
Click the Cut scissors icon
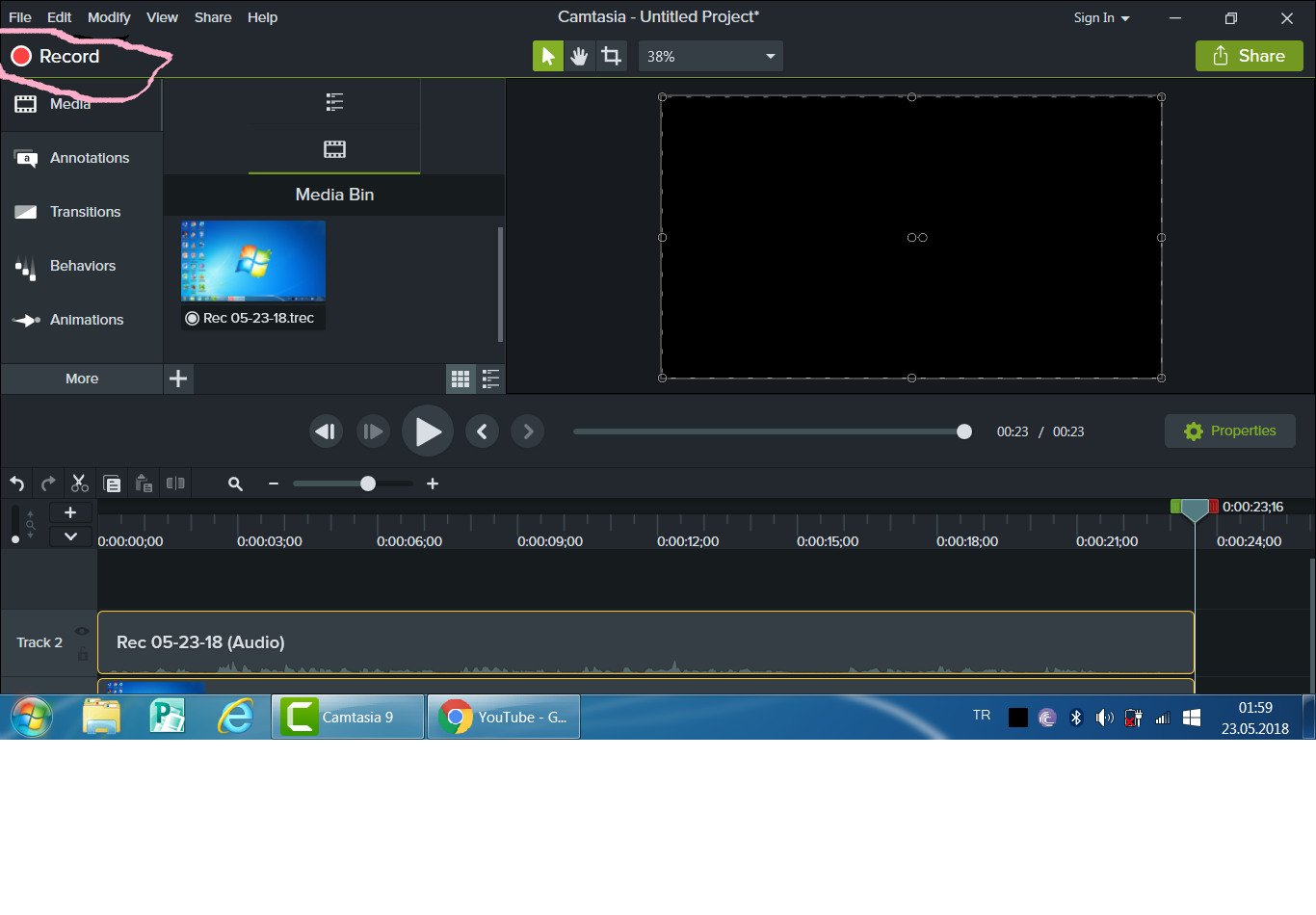pyautogui.click(x=80, y=484)
